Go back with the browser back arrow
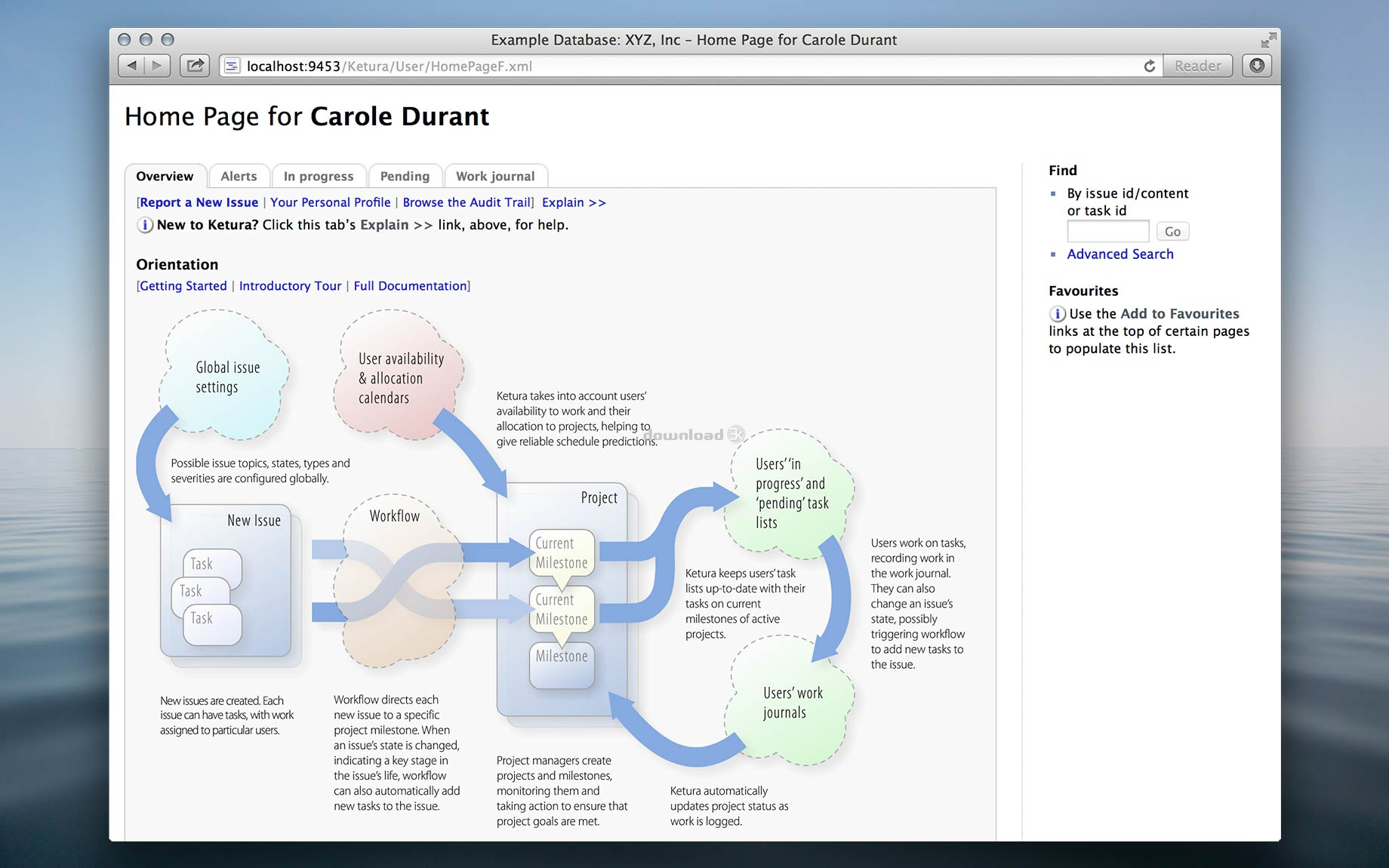Screen dimensions: 1389x868 131,66
